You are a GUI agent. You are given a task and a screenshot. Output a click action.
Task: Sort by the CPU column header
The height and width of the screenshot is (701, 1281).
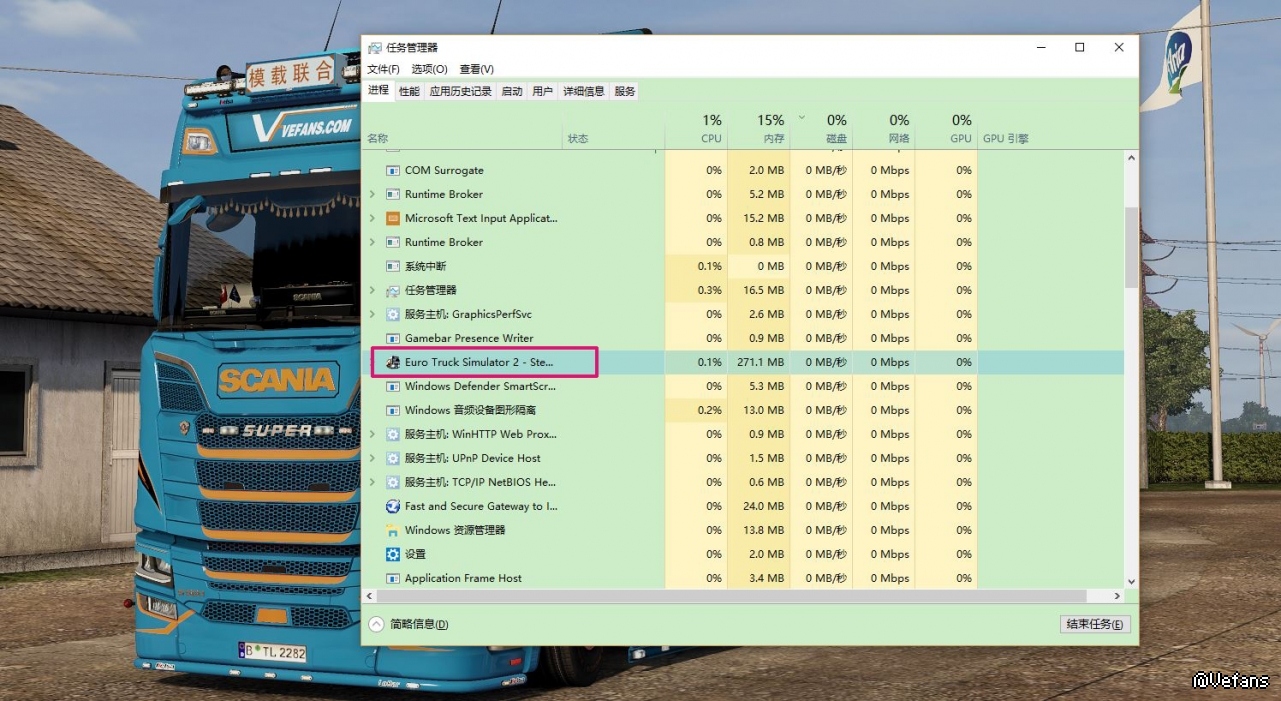(710, 129)
